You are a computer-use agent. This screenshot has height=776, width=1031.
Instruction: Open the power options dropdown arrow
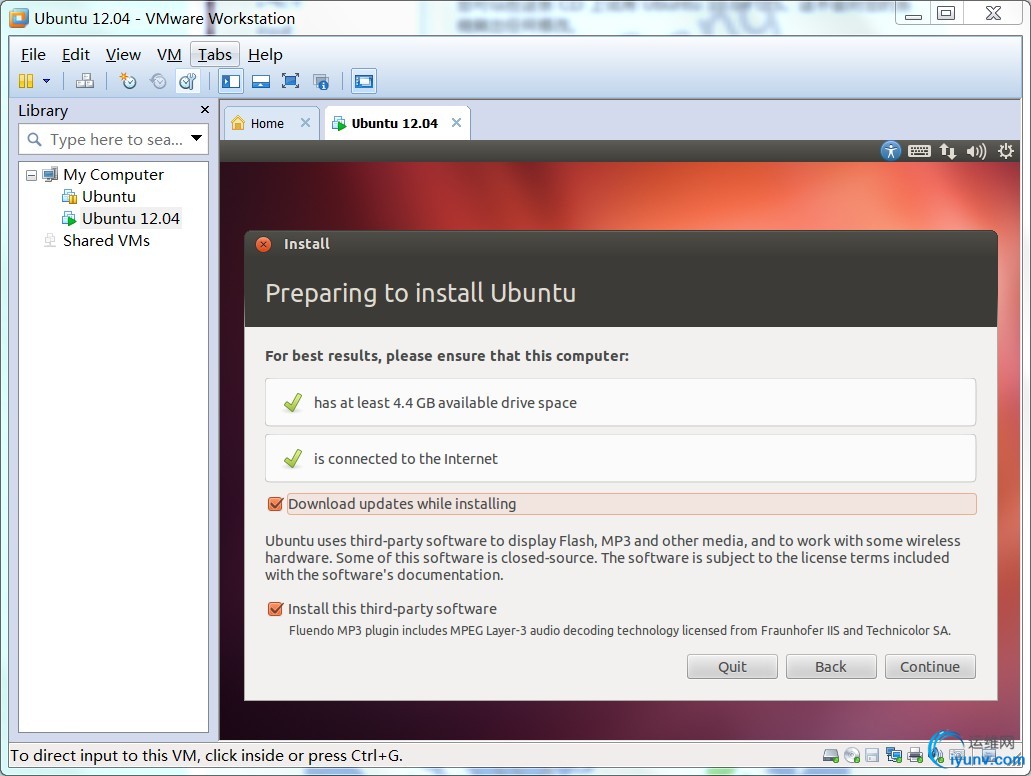(46, 81)
